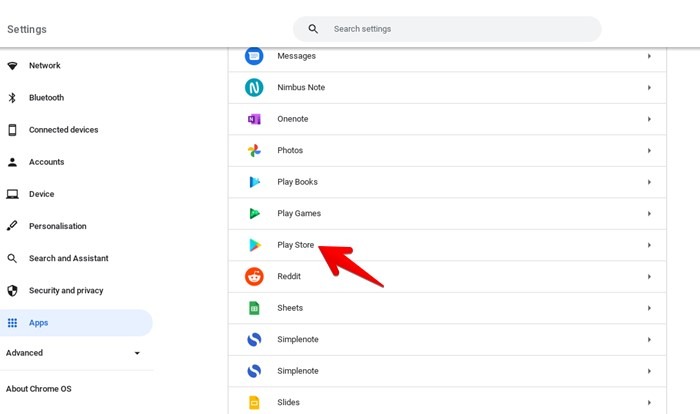Click the Accounts person icon

12,162
